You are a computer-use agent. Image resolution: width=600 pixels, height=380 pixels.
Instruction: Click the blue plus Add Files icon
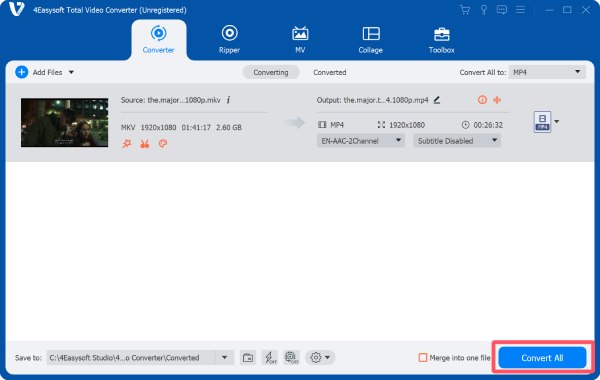(x=21, y=72)
